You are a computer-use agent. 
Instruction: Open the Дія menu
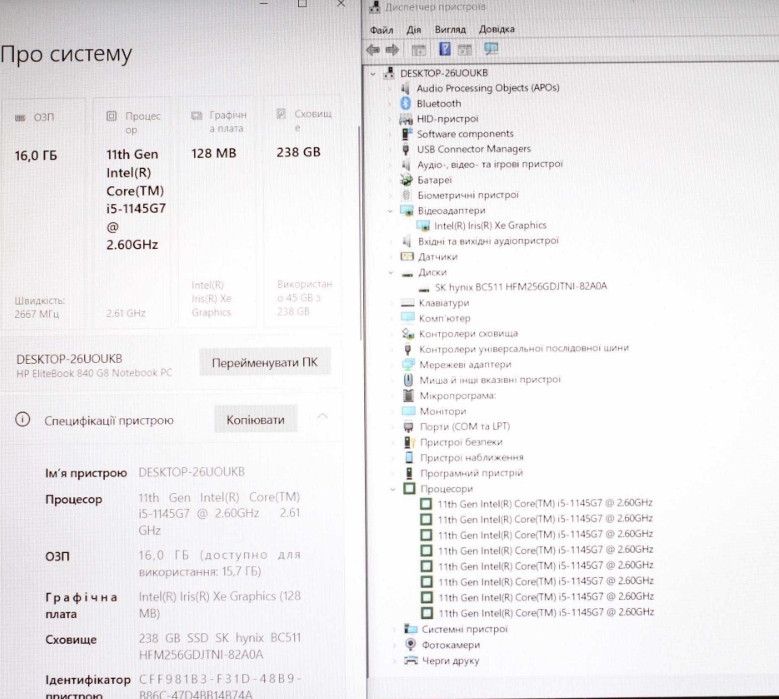click(414, 30)
